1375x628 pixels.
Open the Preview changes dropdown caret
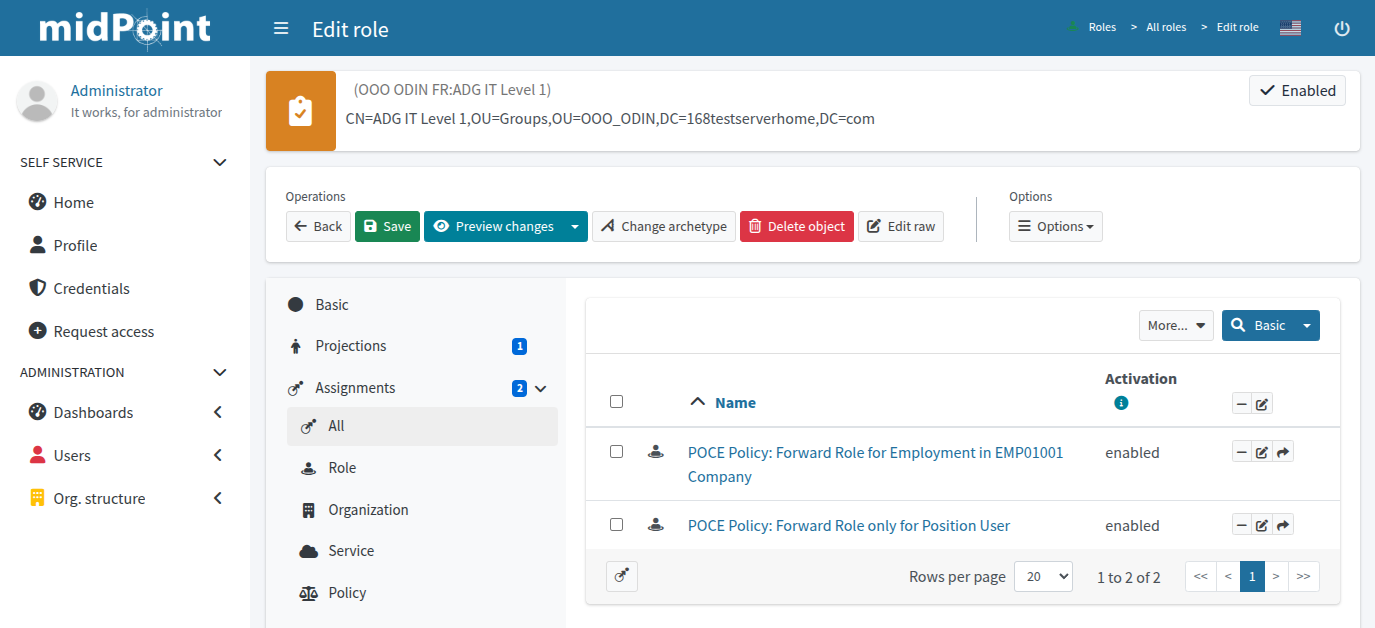(x=575, y=226)
